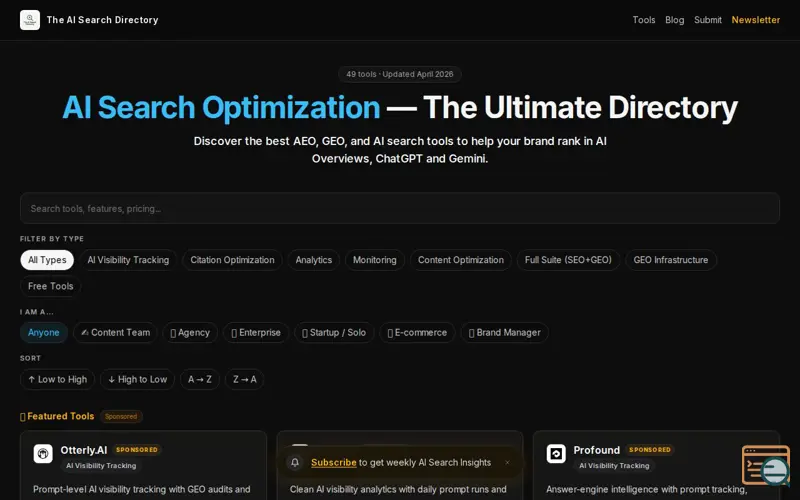Select the Agency persona

[x=190, y=333]
